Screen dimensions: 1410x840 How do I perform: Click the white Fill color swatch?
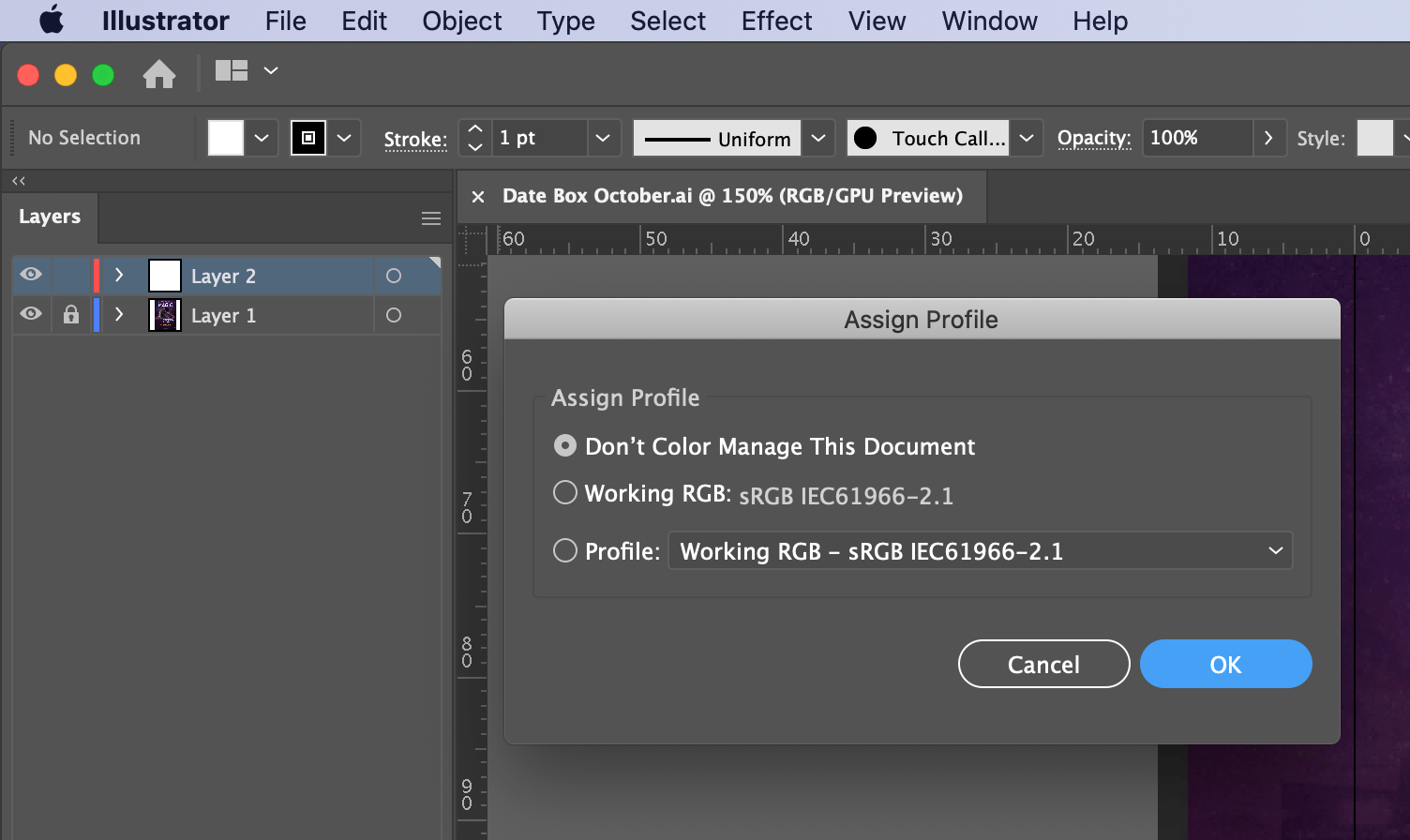pyautogui.click(x=226, y=137)
